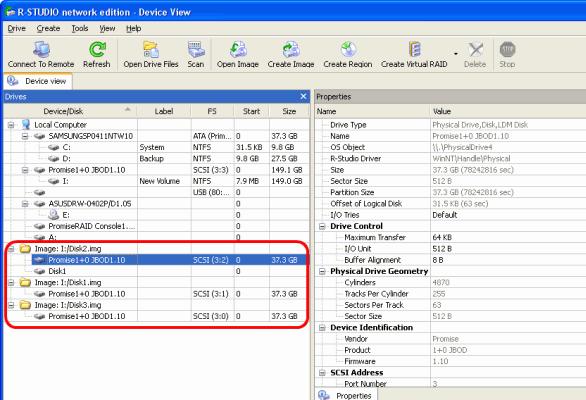Screen dimensions: 586x400
Task: Click the Value column header in Properties
Action: (508, 111)
